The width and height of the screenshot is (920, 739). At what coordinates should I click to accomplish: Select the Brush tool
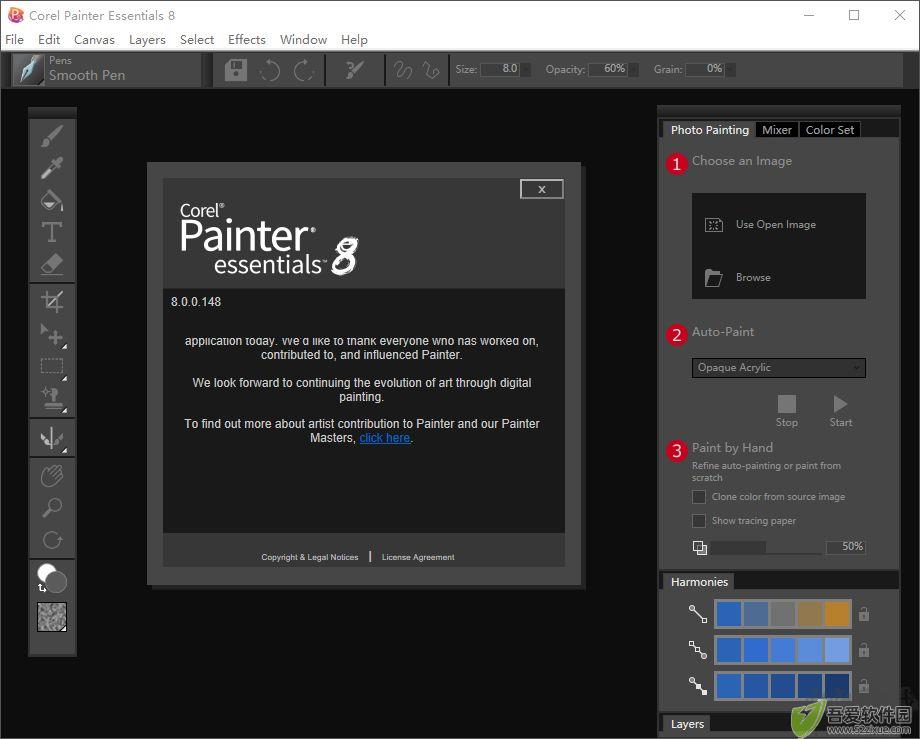click(52, 136)
